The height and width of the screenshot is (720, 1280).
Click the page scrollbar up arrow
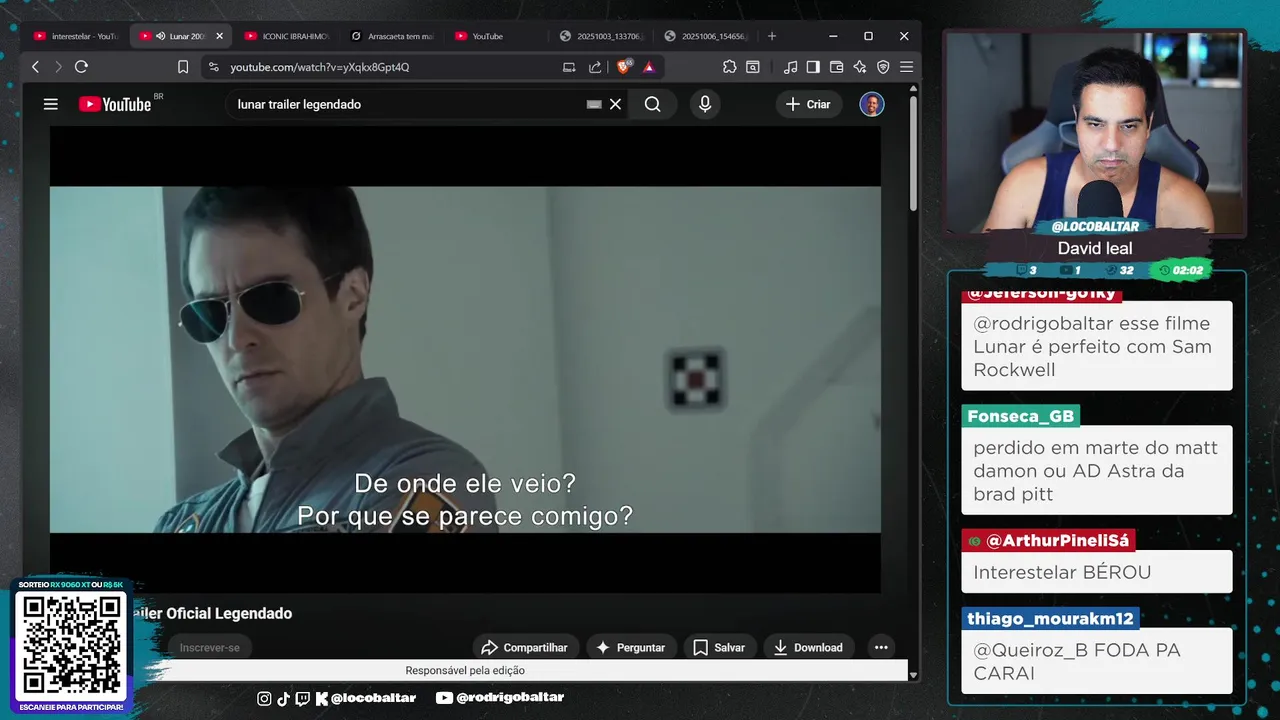[913, 88]
